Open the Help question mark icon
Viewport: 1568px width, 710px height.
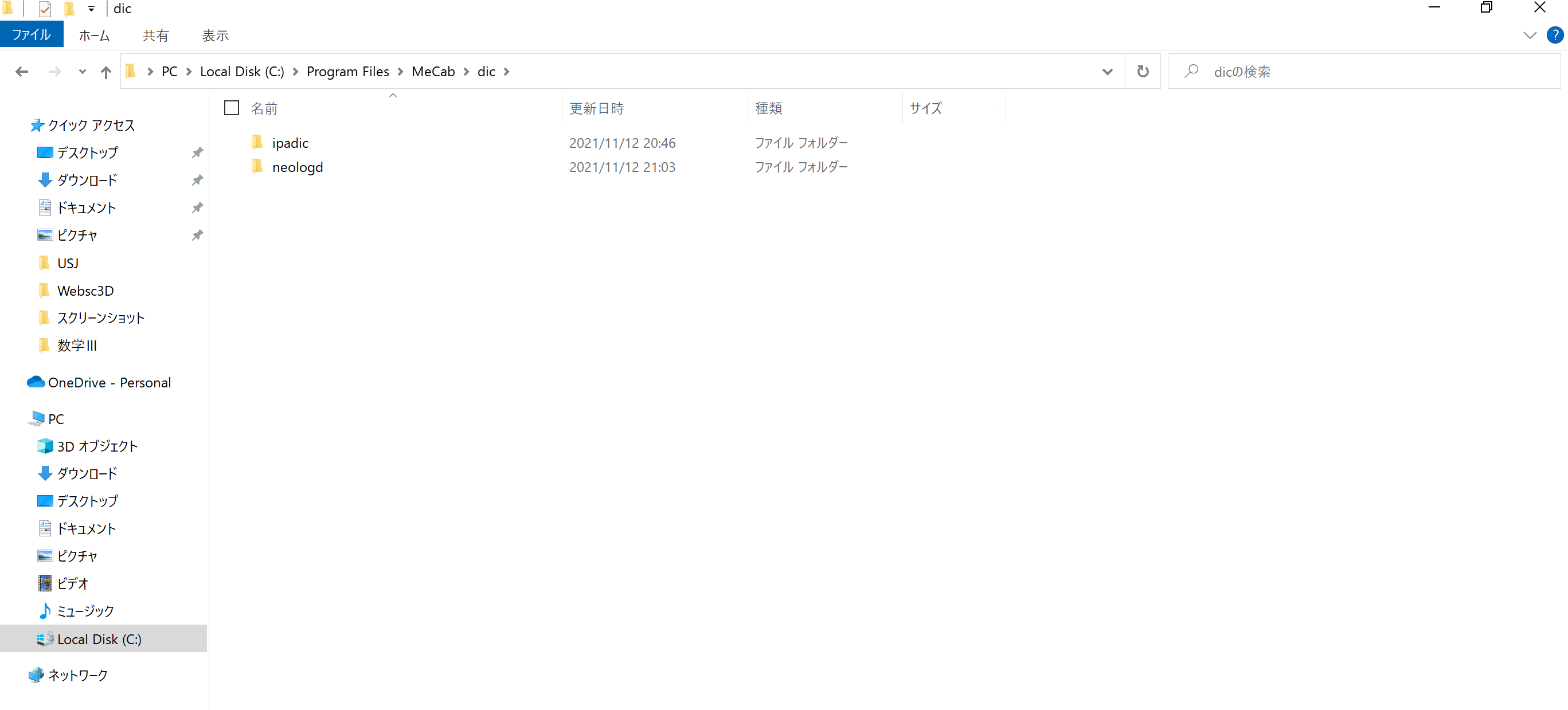coord(1554,36)
